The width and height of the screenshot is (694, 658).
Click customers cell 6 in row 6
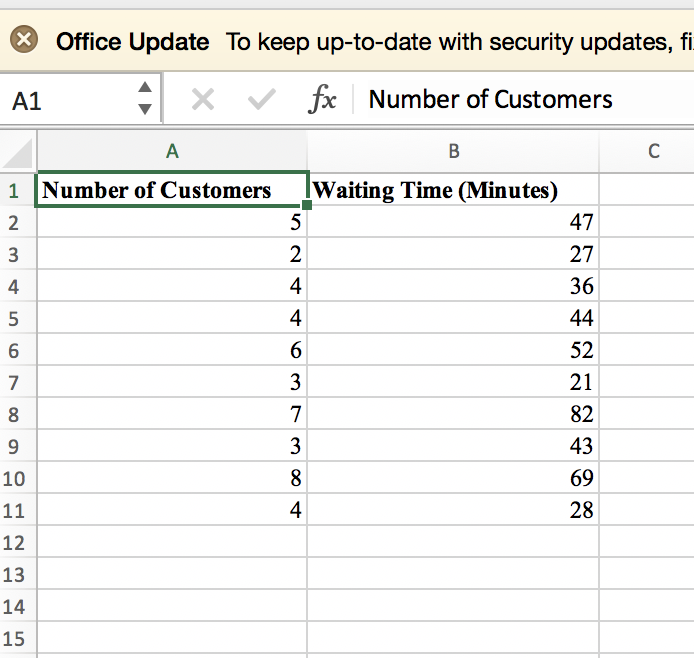click(x=172, y=350)
